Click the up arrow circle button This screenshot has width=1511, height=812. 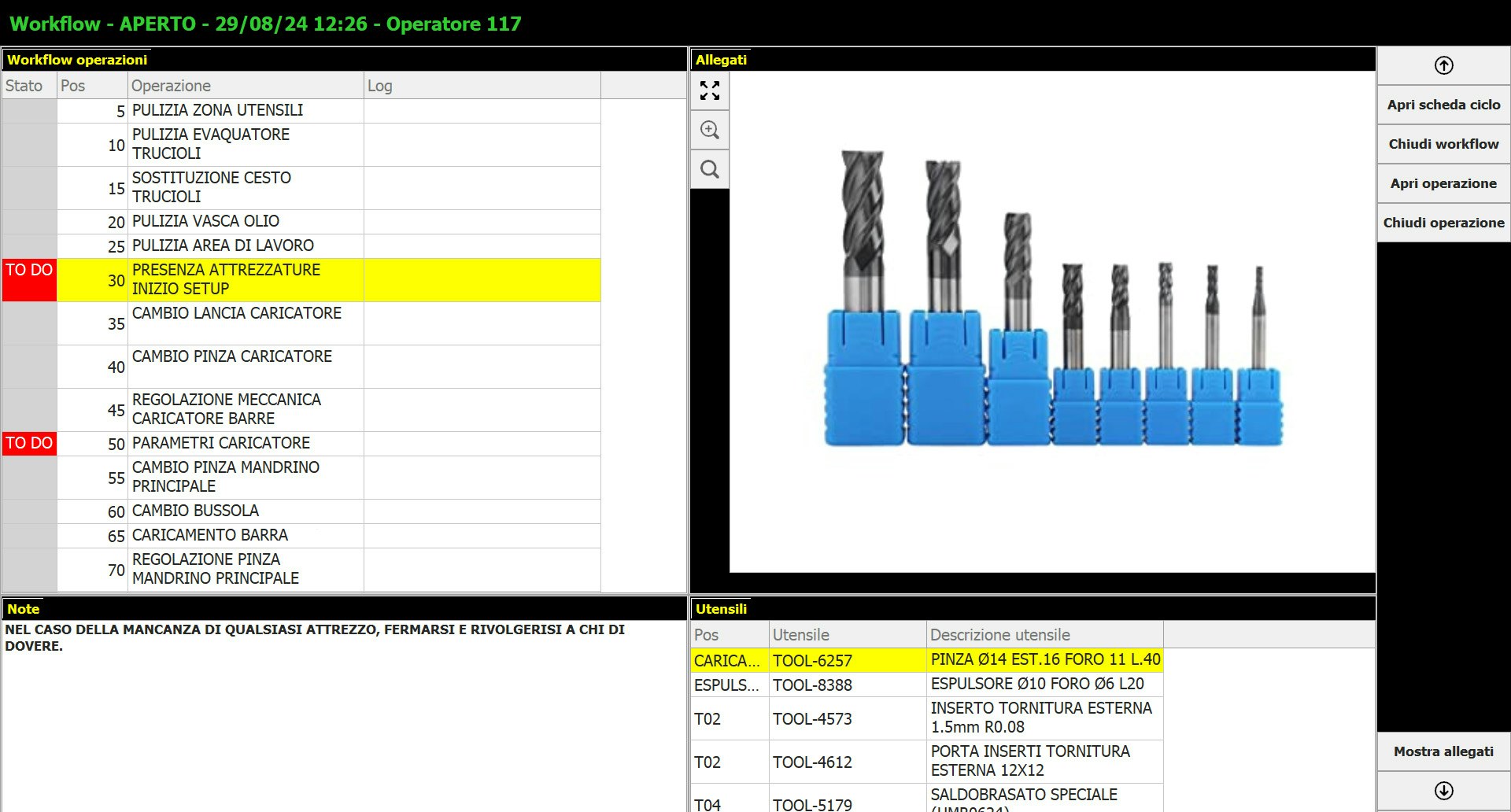click(1443, 65)
